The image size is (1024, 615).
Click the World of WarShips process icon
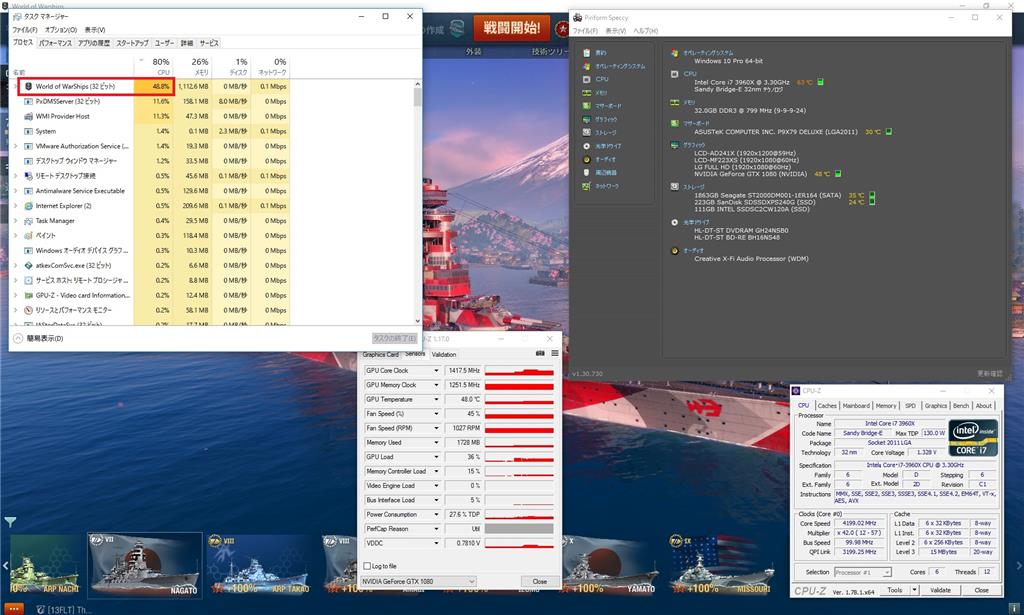[x=28, y=86]
